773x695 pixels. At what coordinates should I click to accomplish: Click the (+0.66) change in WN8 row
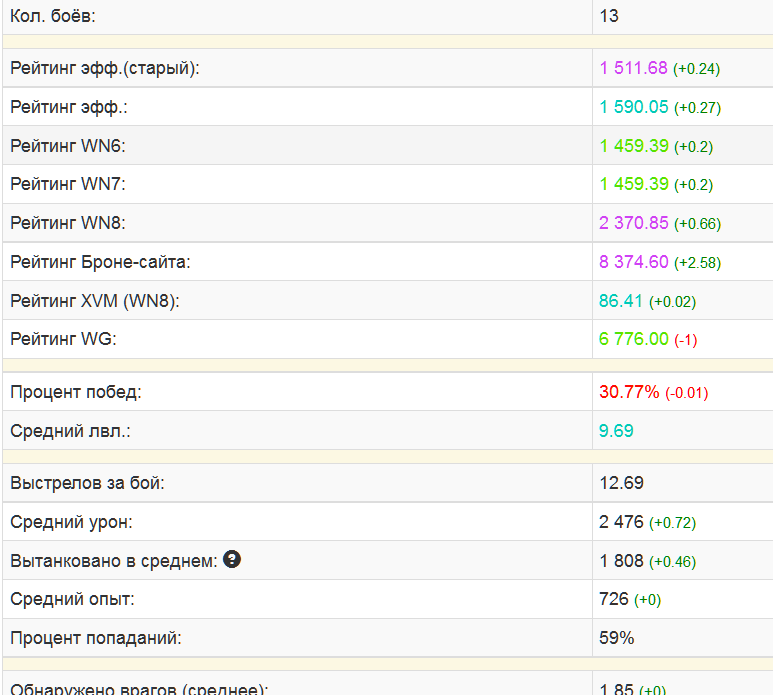click(698, 224)
